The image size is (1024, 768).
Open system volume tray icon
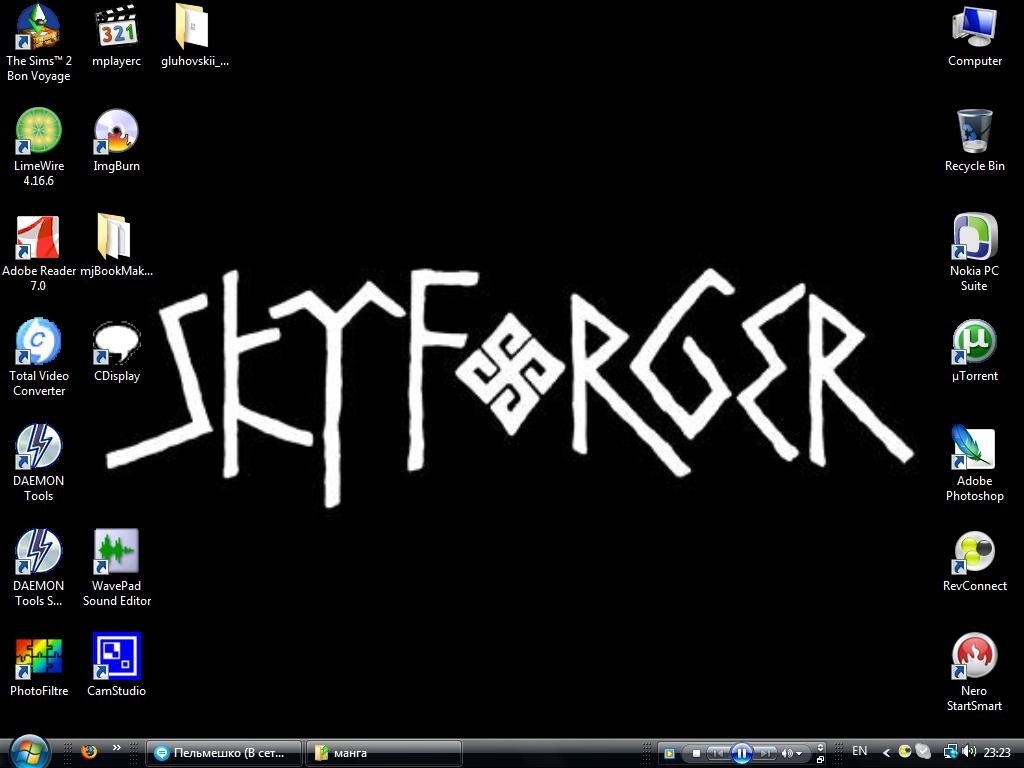[x=968, y=751]
